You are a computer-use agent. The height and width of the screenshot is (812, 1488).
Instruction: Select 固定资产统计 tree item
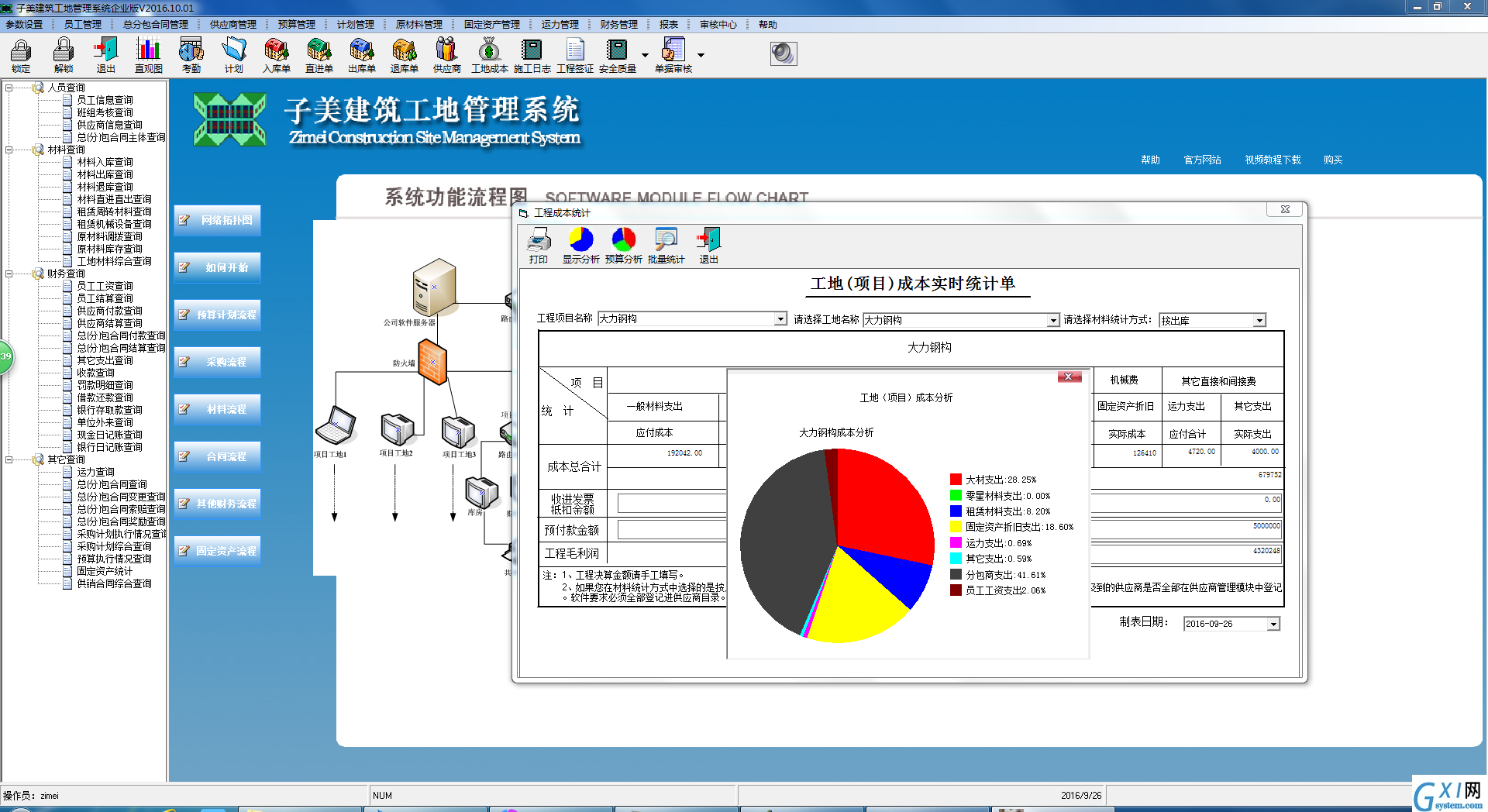105,571
